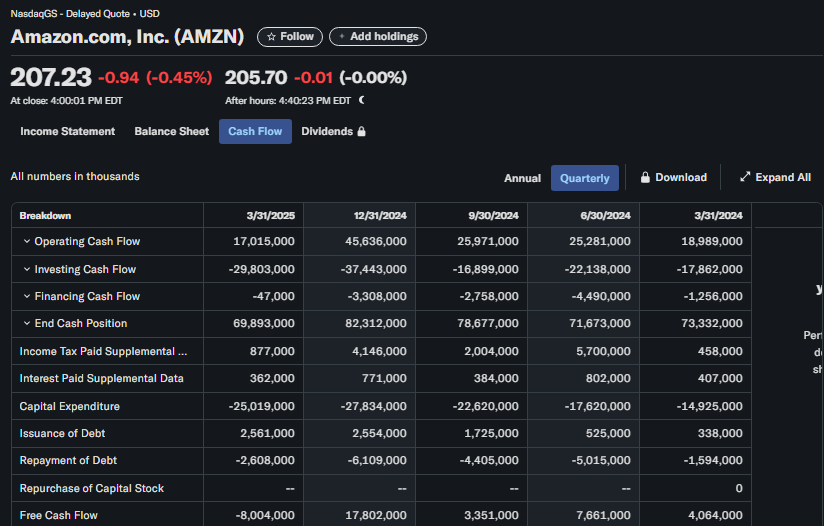Click the closing price 207.23
The width and height of the screenshot is (824, 526).
click(51, 78)
